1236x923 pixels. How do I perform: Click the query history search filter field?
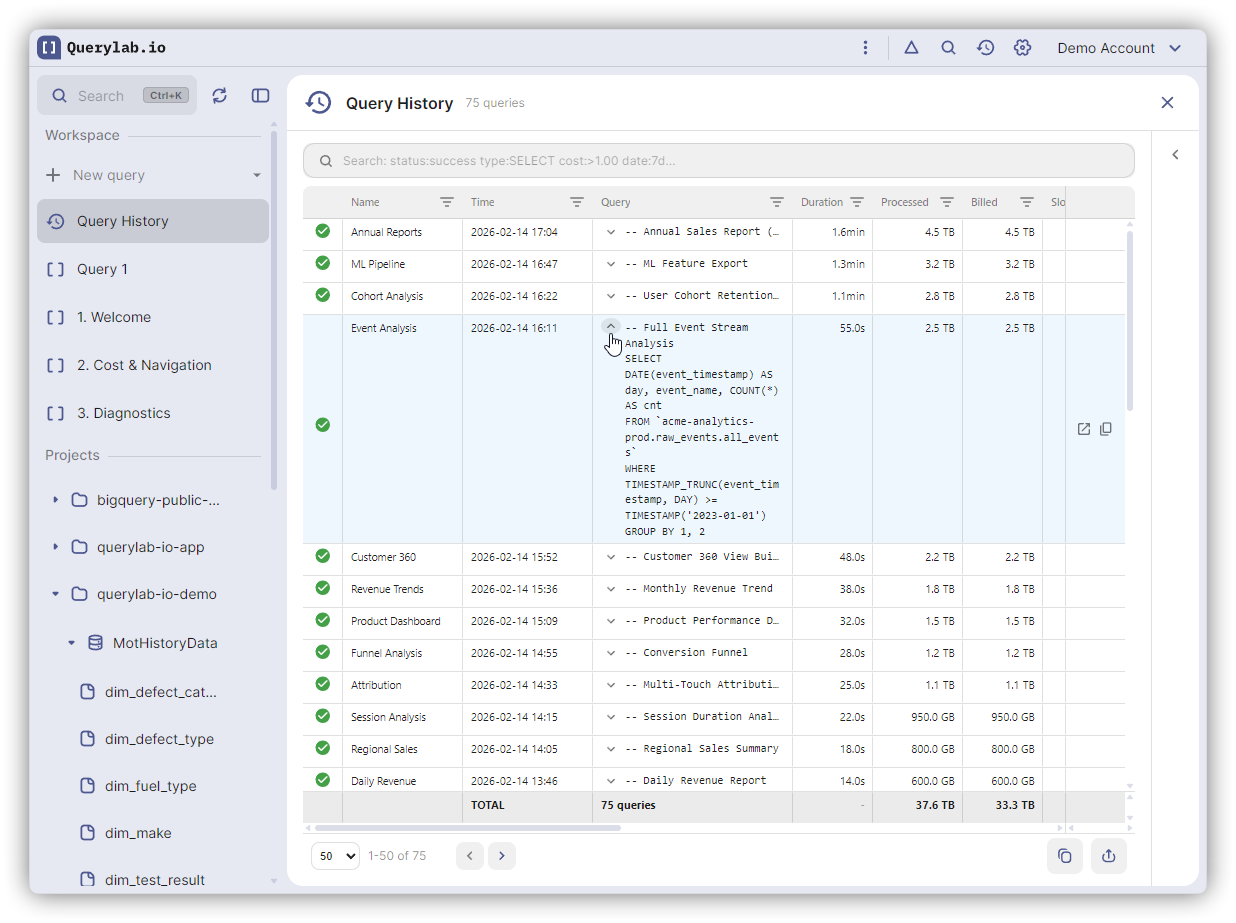coord(718,161)
